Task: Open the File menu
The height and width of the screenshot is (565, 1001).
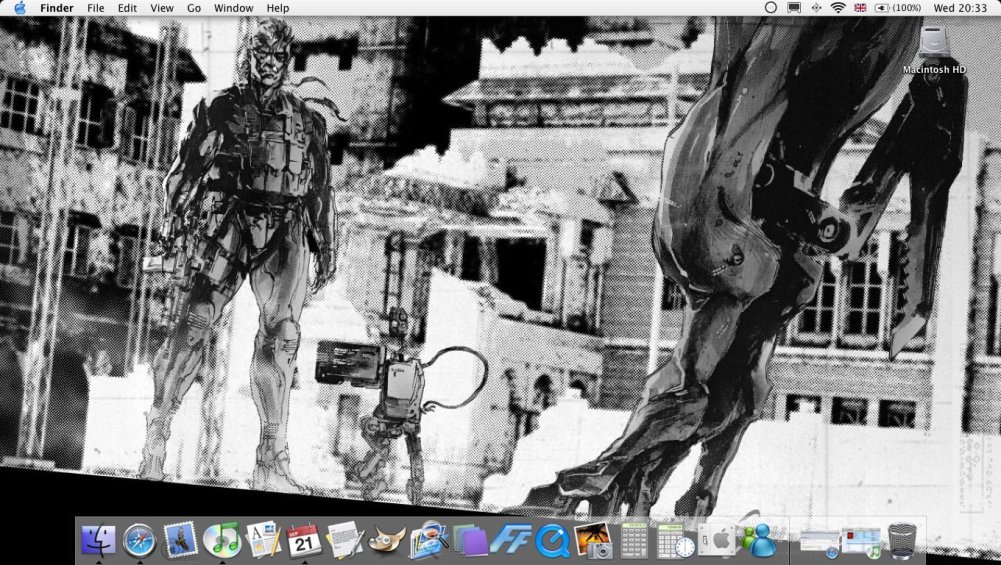Action: [96, 8]
